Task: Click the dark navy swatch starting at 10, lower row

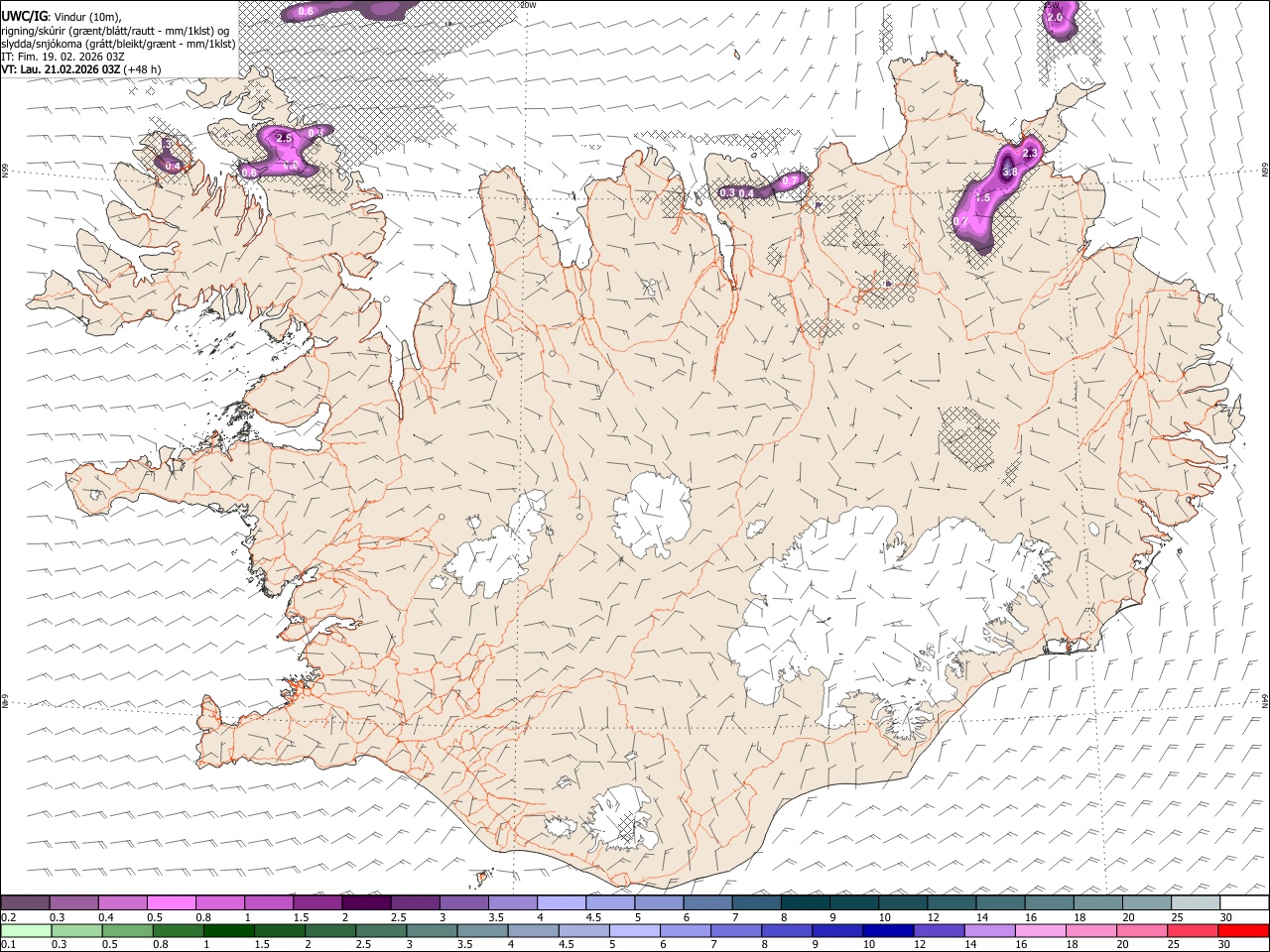Action: tap(887, 931)
